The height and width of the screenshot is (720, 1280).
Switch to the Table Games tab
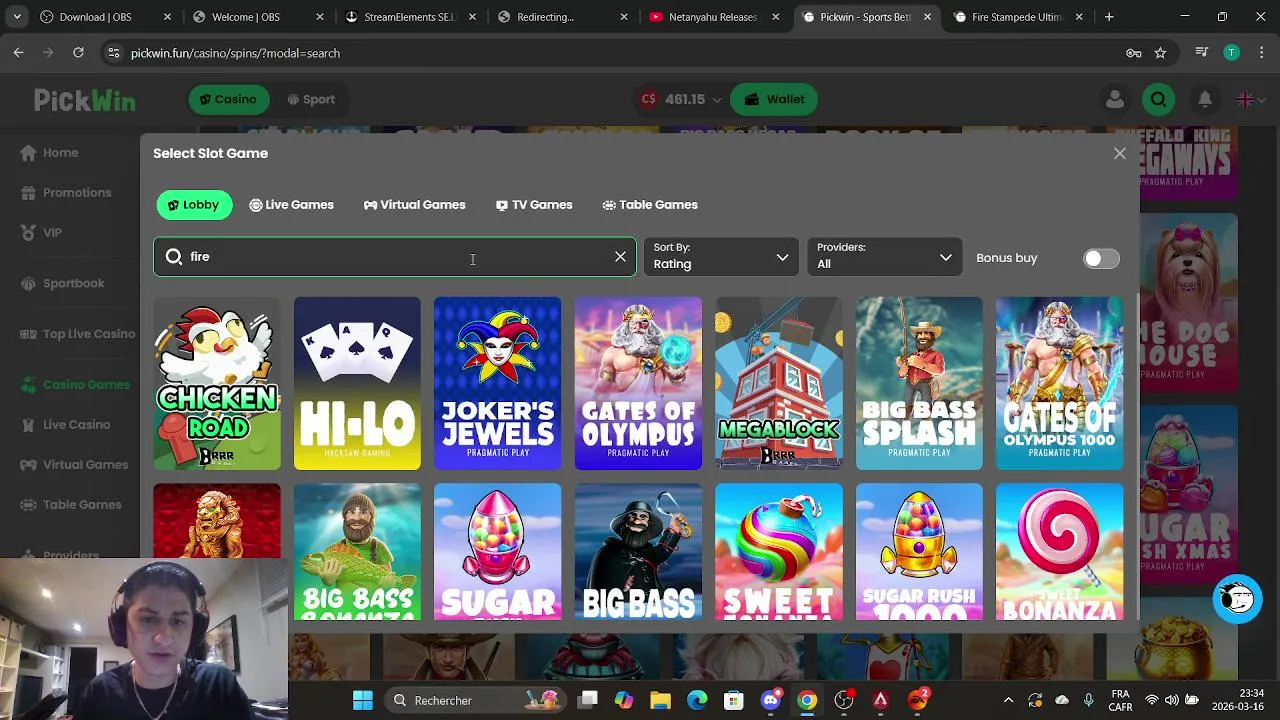coord(650,205)
